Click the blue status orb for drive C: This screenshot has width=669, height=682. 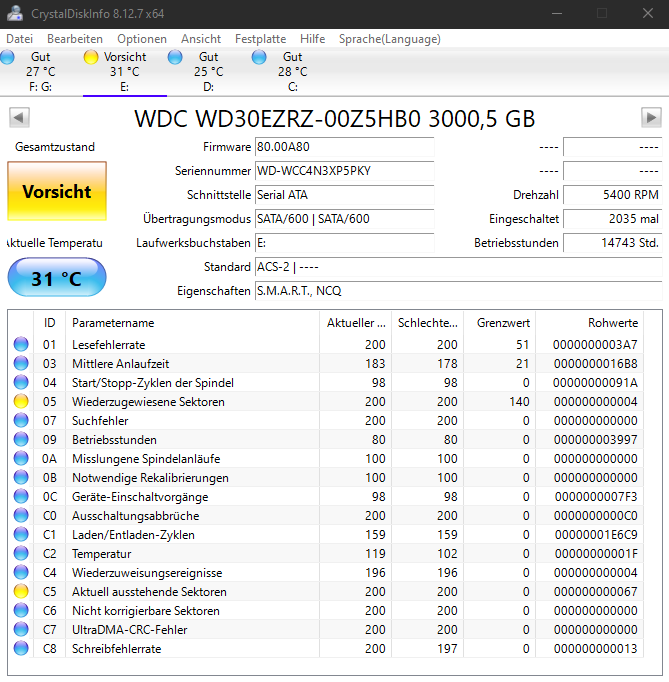(x=259, y=57)
